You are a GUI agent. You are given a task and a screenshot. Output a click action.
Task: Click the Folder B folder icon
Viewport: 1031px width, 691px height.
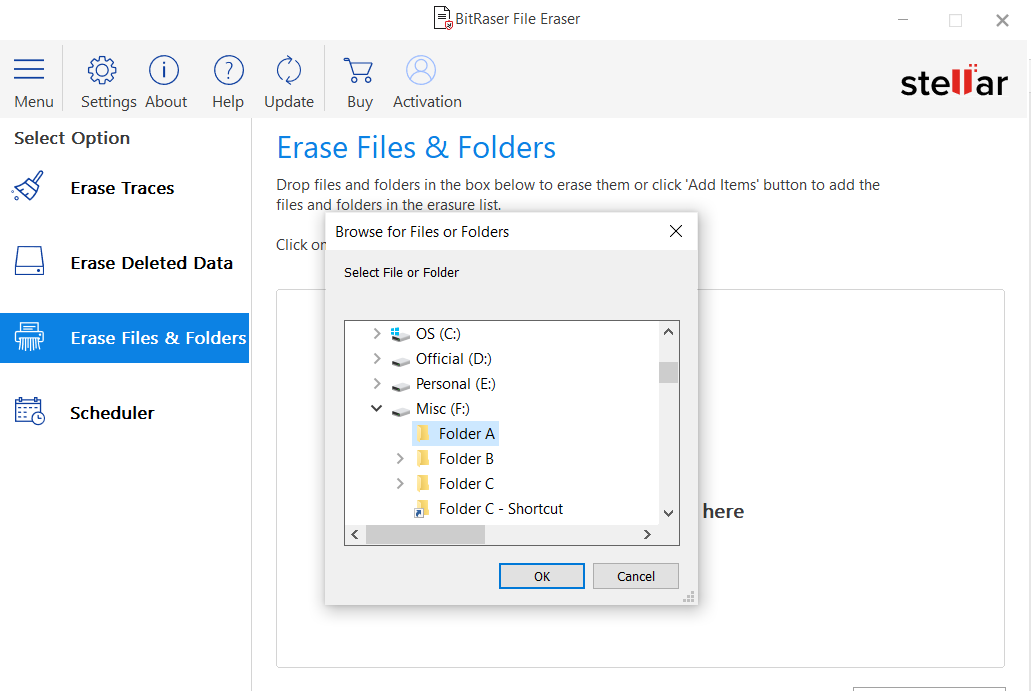(x=423, y=458)
